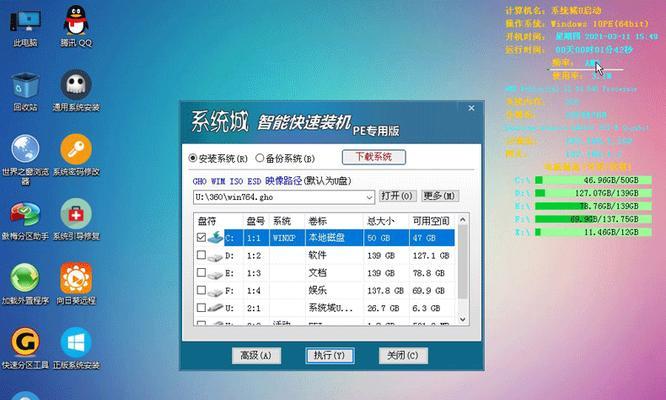
Task: Check the D: drive checkbox
Action: pyautogui.click(x=201, y=255)
